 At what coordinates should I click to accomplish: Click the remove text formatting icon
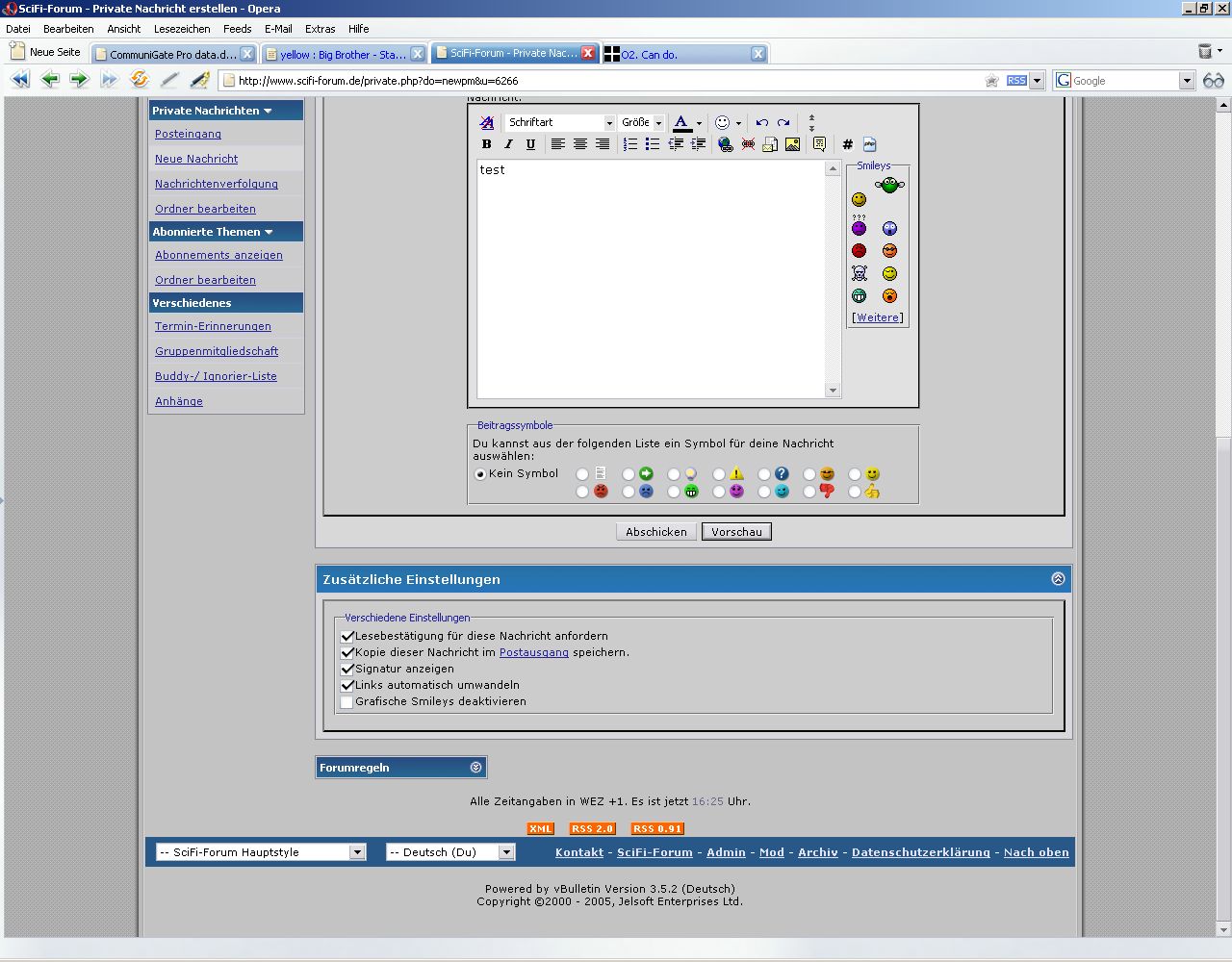(x=487, y=122)
